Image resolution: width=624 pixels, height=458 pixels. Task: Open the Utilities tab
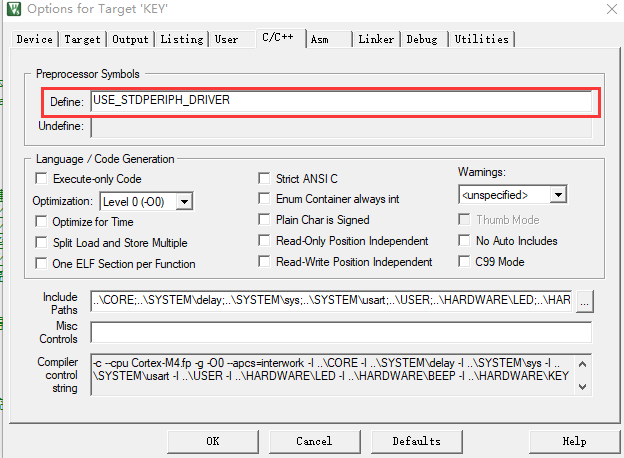482,39
